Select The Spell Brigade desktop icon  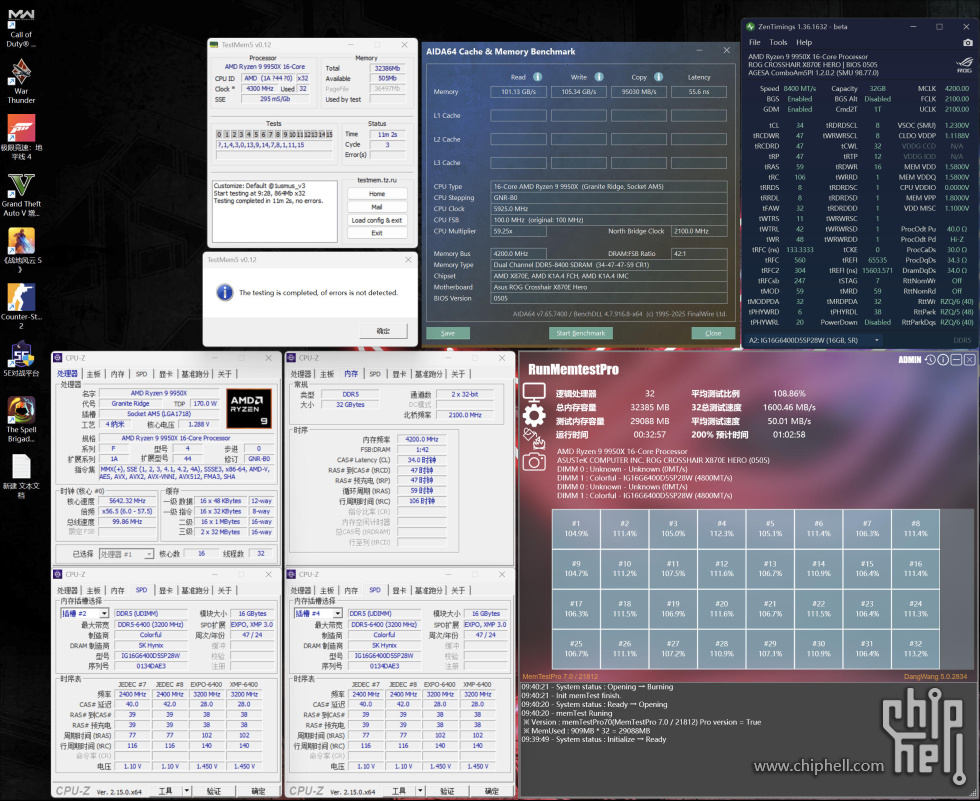21,419
